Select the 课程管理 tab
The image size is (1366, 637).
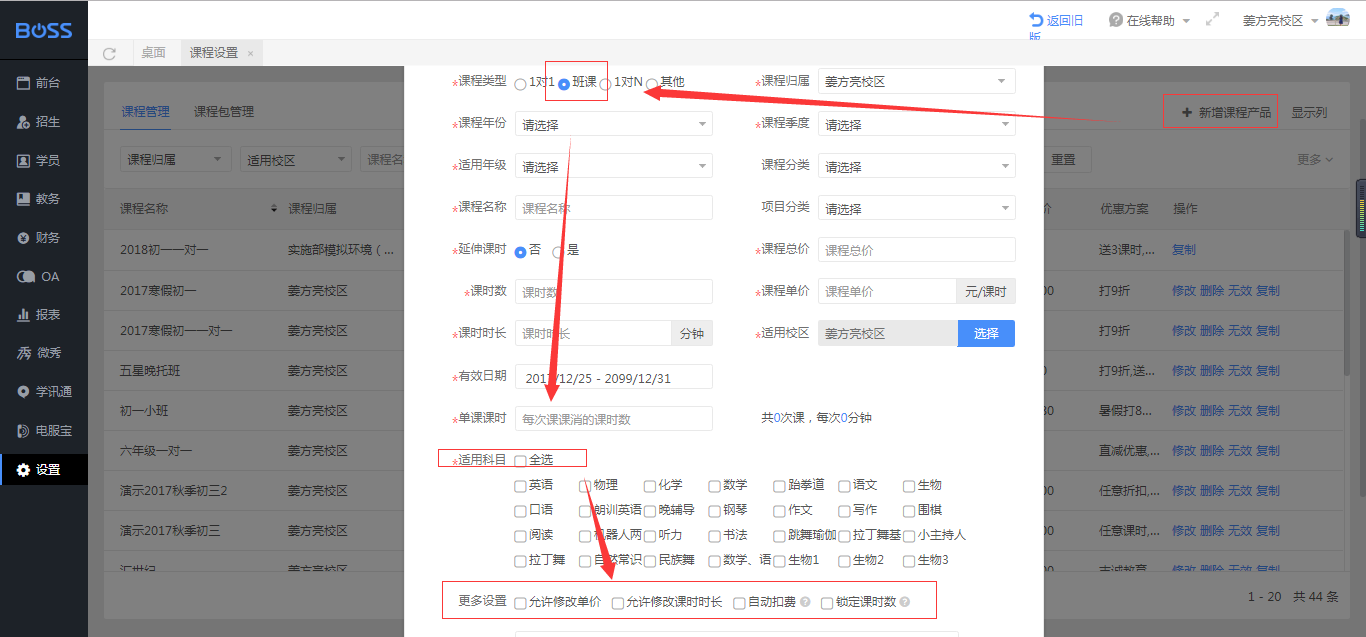tap(146, 112)
